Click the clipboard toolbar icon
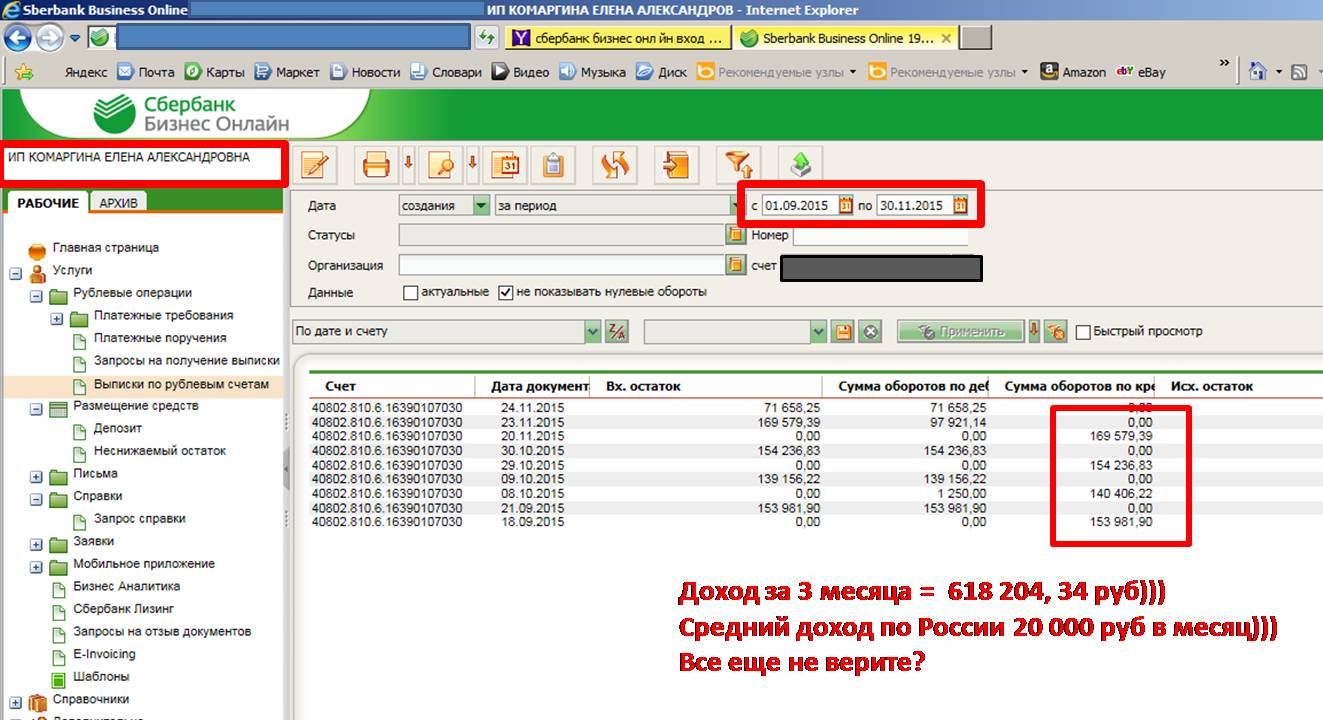Viewport: 1323px width, 720px height. tap(553, 164)
